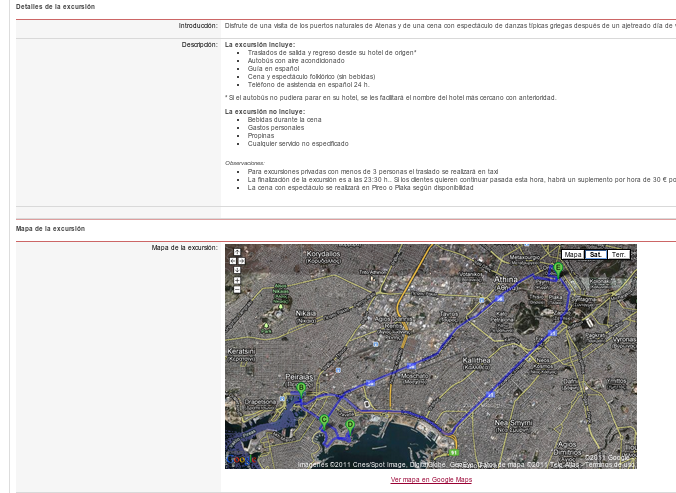
Task: Select the Sat. satellite map view
Action: [596, 255]
